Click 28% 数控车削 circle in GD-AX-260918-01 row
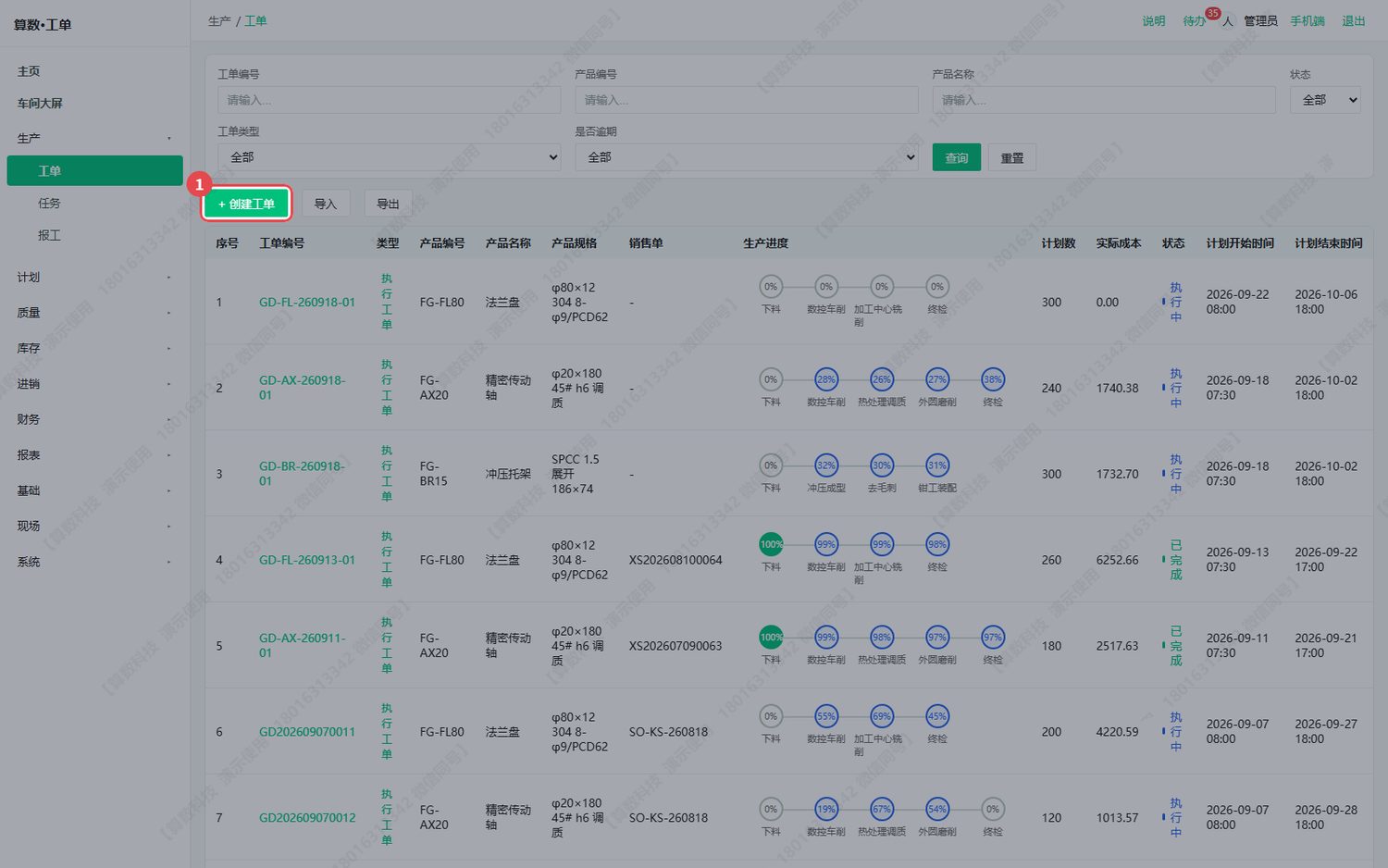1388x868 pixels. [826, 379]
